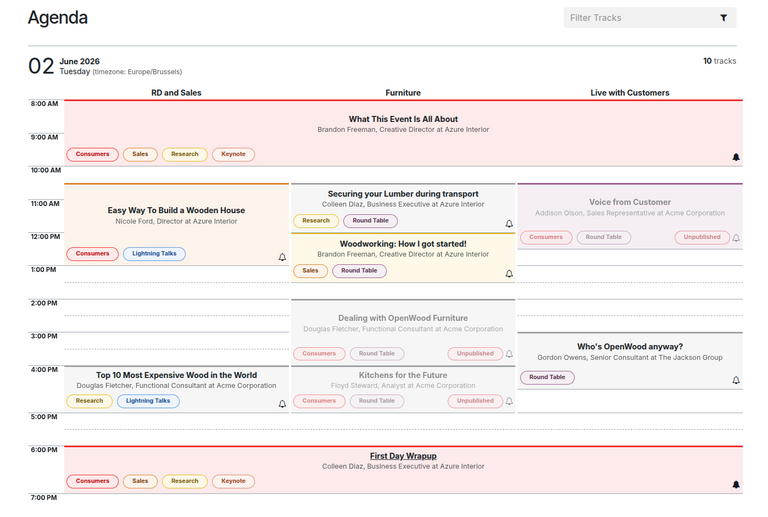The width and height of the screenshot is (768, 517).
Task: Click the 10 tracks count label
Action: [x=720, y=61]
